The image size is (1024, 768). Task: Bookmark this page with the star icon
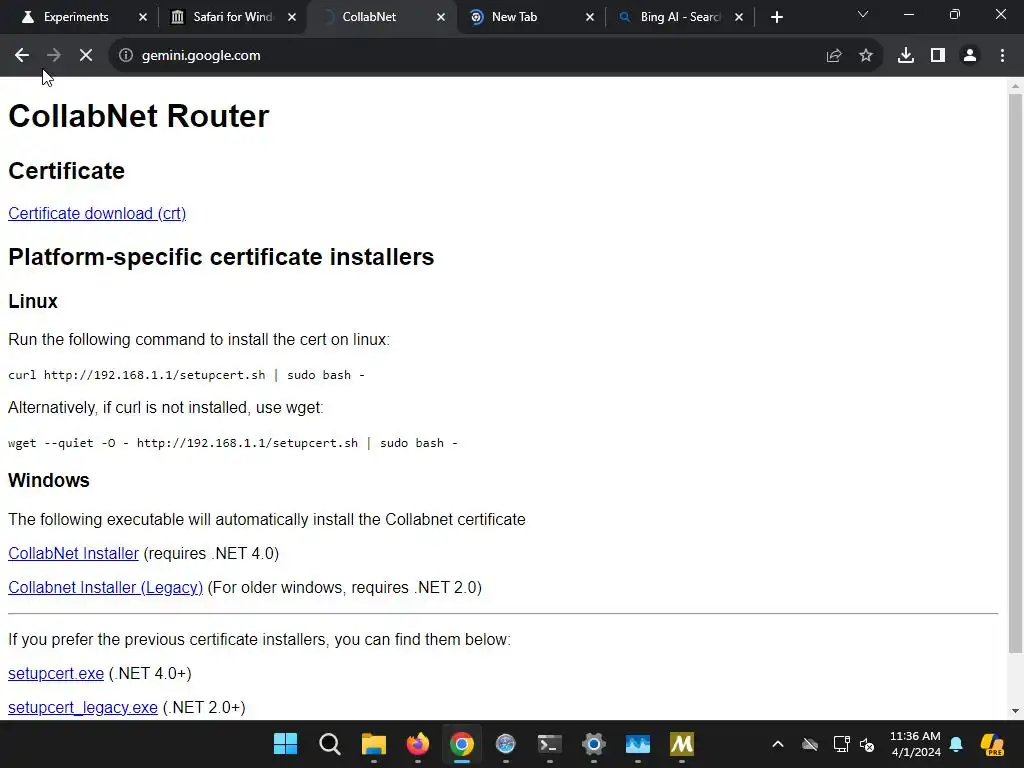click(x=866, y=56)
